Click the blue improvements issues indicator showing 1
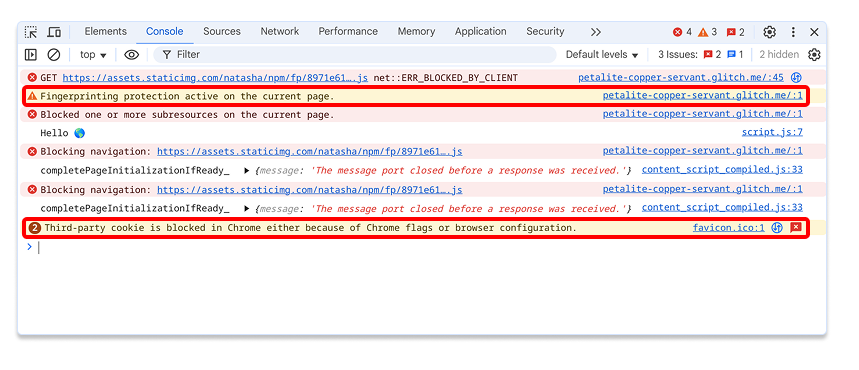The height and width of the screenshot is (370, 859). [x=735, y=55]
